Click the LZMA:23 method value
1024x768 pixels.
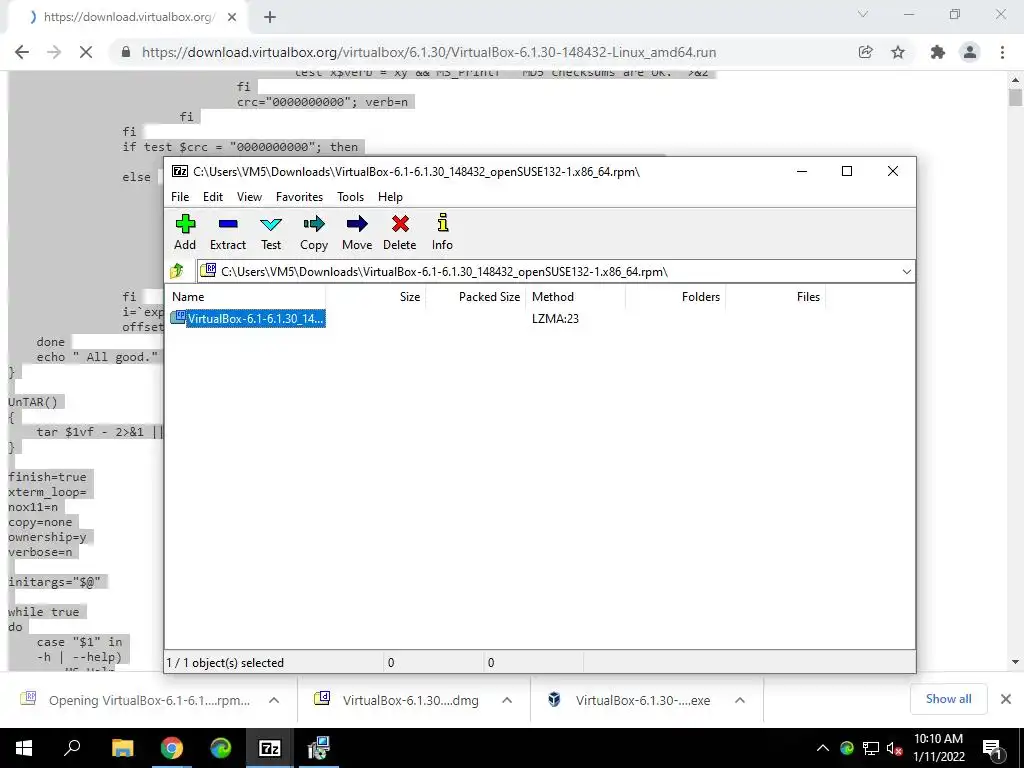pos(555,319)
